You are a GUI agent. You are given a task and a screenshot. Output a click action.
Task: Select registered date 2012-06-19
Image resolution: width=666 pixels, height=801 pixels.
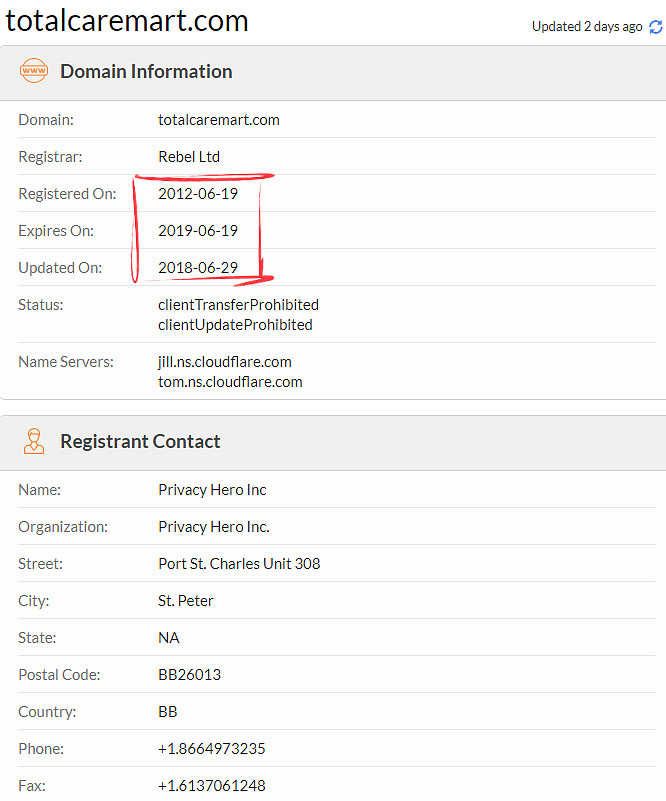[198, 194]
